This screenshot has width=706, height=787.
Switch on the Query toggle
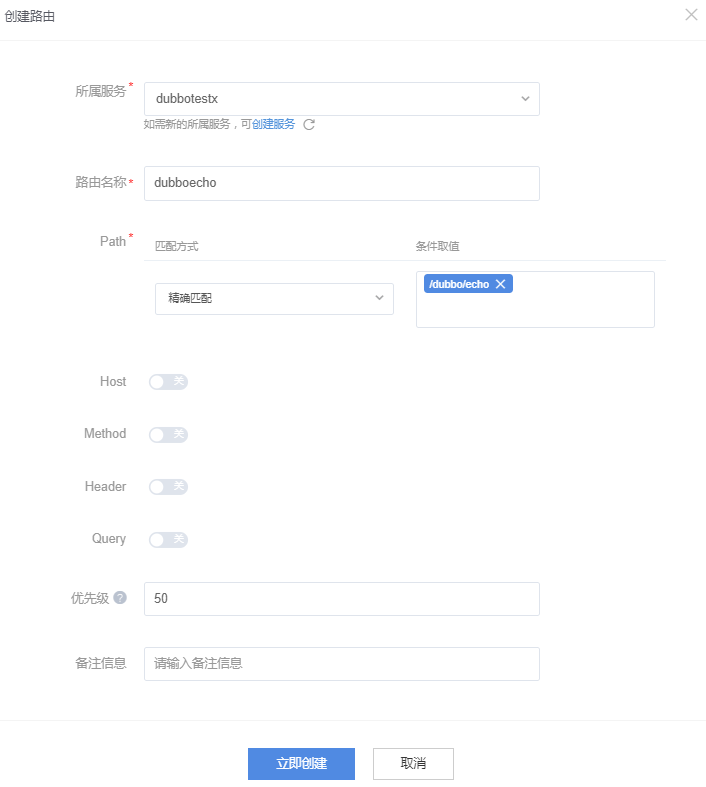[168, 540]
